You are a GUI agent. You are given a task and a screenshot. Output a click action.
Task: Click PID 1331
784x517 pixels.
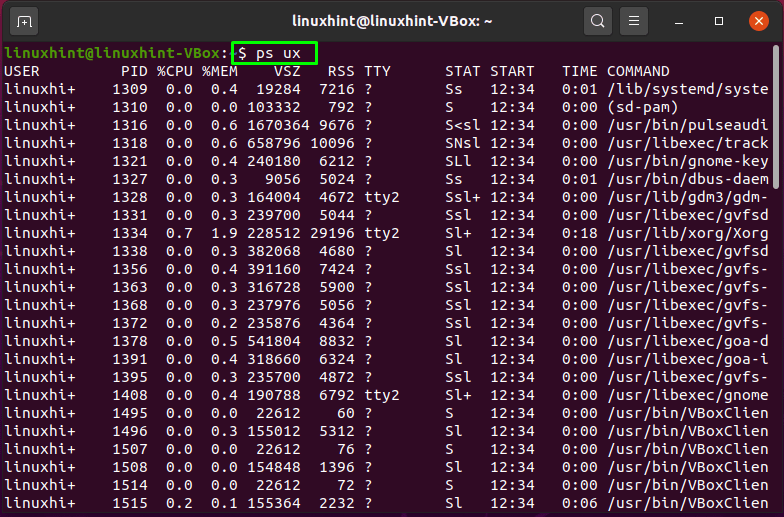(x=130, y=216)
